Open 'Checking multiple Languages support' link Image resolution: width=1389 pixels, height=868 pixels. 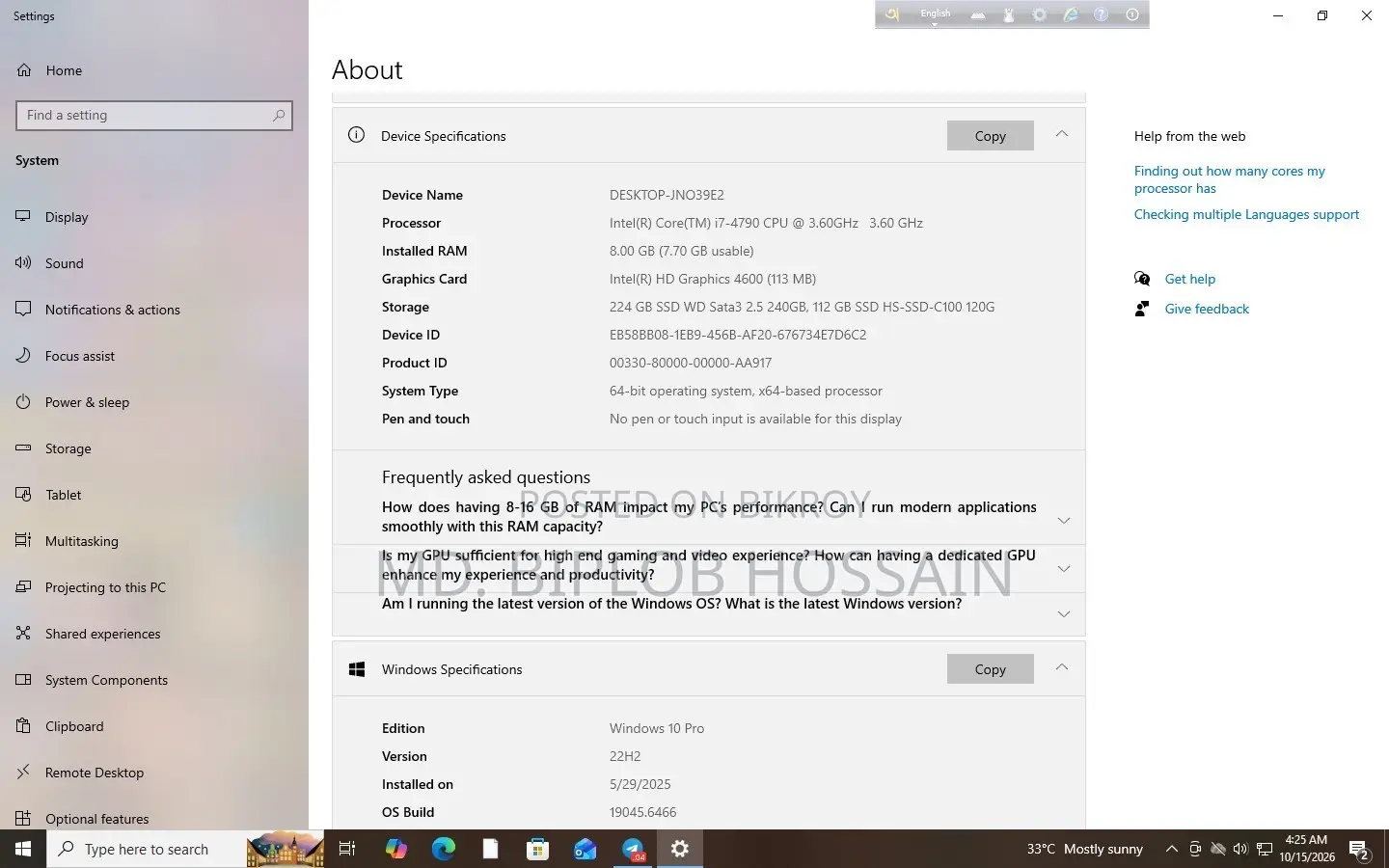pos(1246,214)
